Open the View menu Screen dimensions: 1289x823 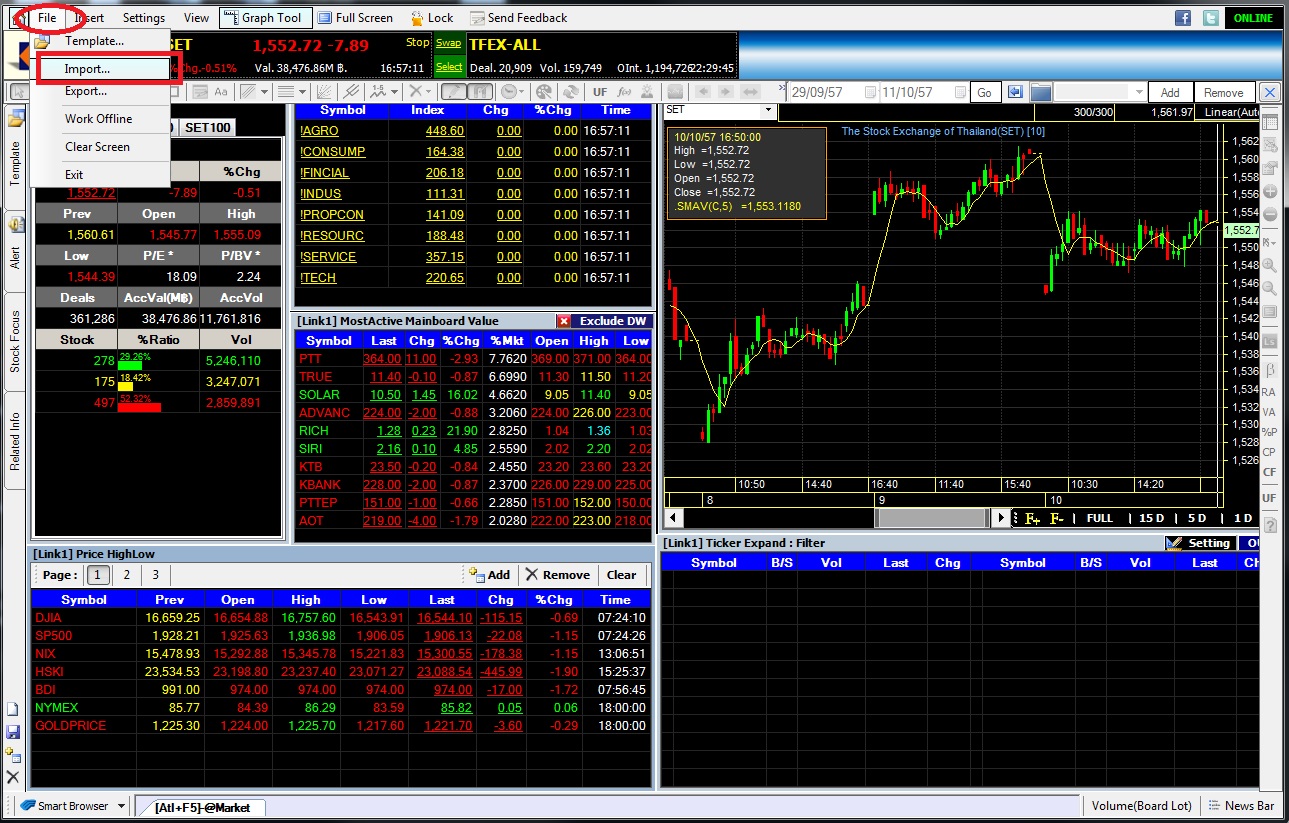click(197, 18)
